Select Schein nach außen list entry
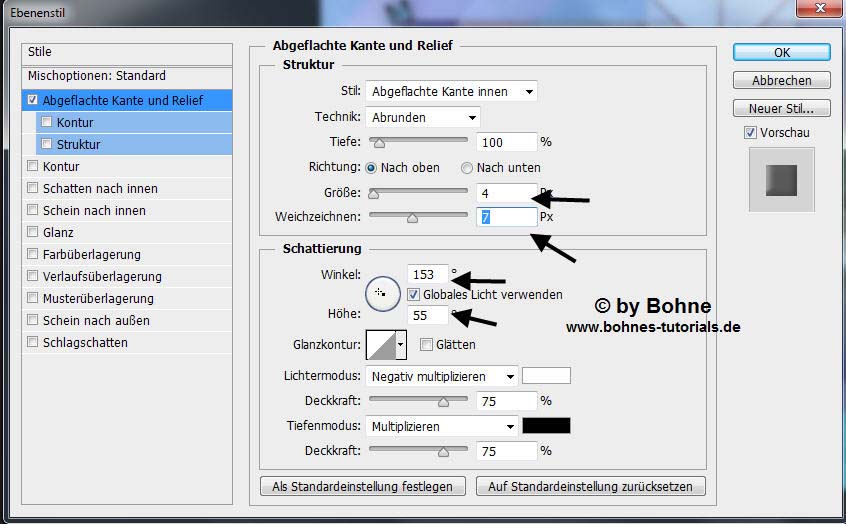846x524 pixels. click(96, 321)
